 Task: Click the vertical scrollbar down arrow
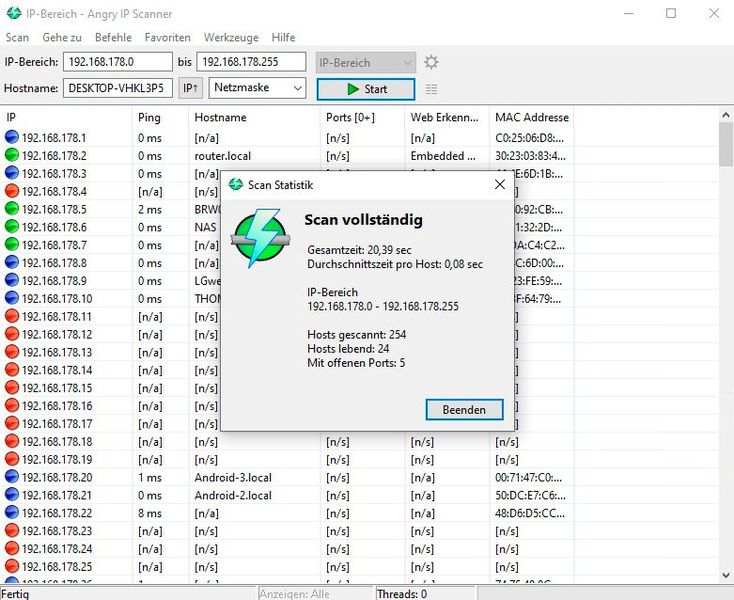pyautogui.click(x=726, y=575)
